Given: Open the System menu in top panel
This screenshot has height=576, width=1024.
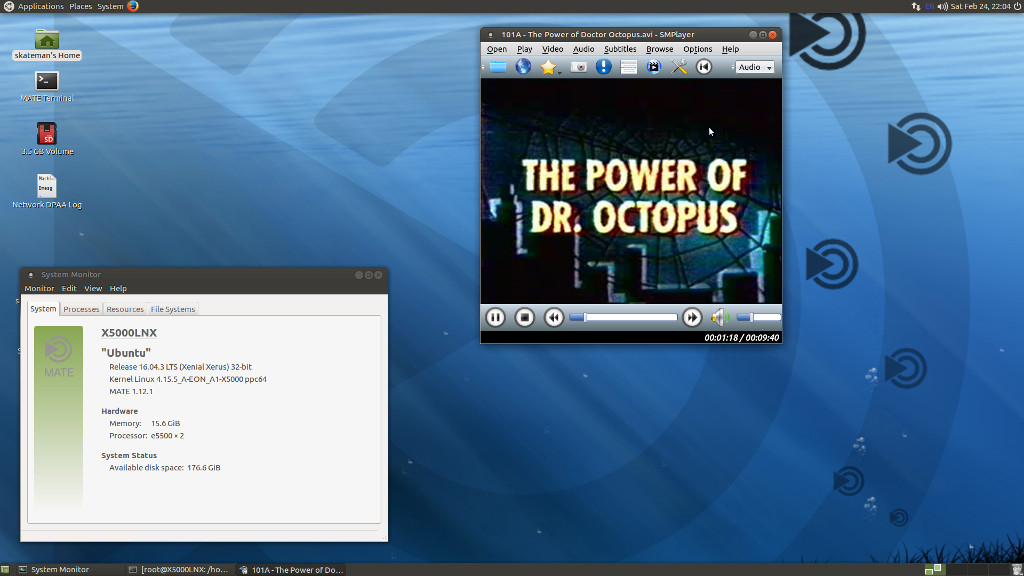Looking at the screenshot, I should (110, 7).
